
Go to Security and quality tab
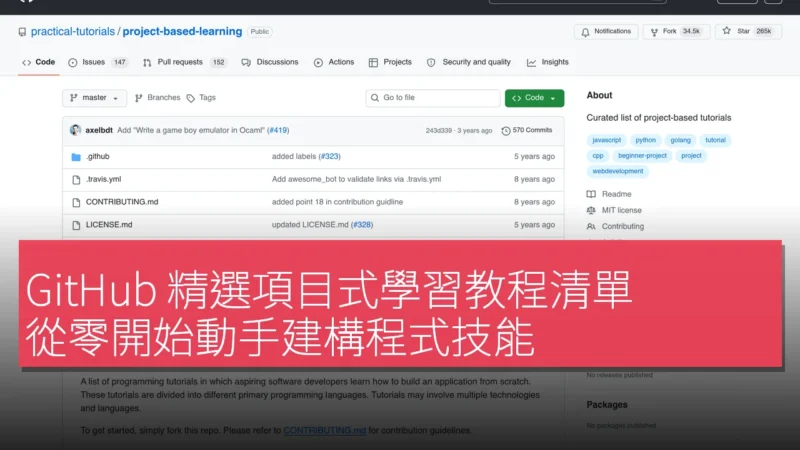pos(468,62)
